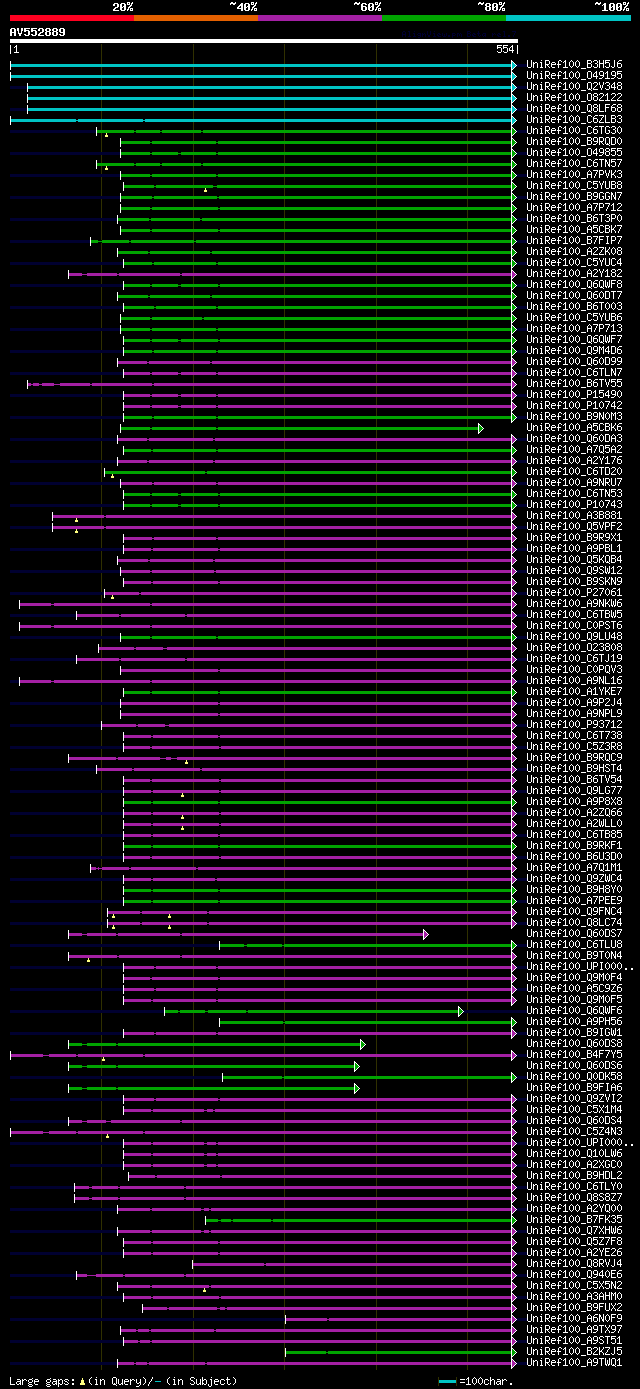The height and width of the screenshot is (1389, 640).
Task: Open hit label UniRef100_B9SKN9
Action: click(574, 582)
